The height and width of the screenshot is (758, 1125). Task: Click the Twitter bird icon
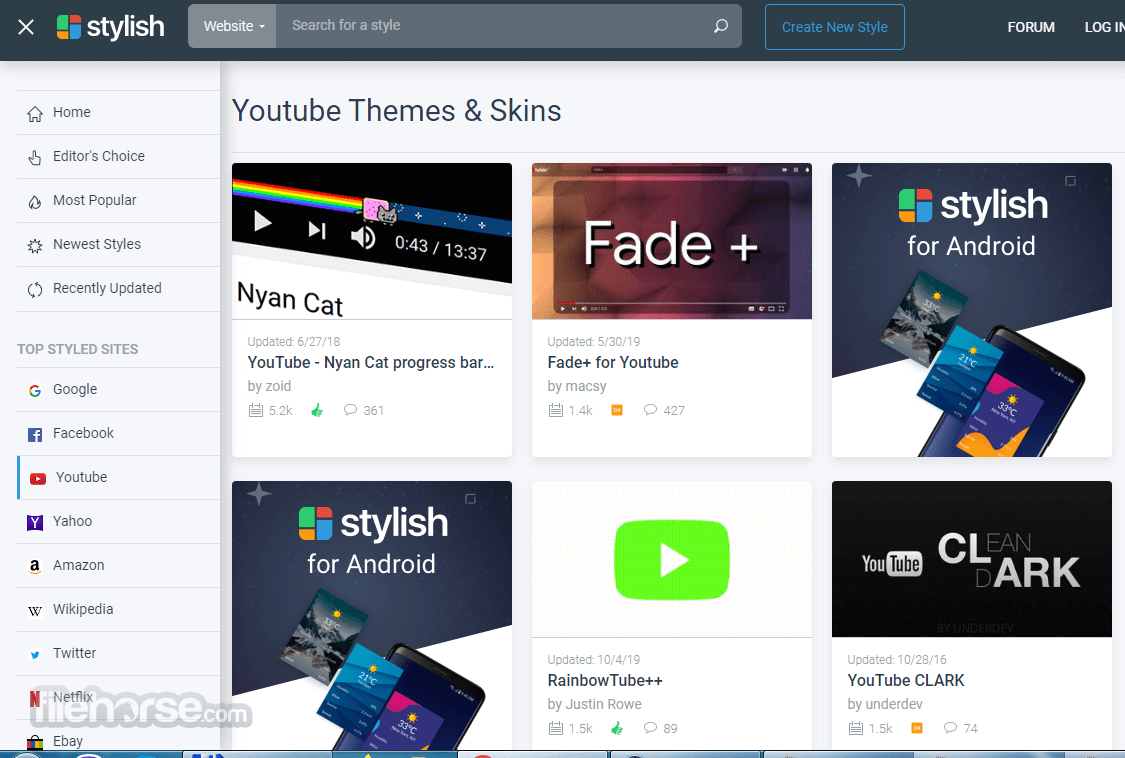tap(34, 655)
